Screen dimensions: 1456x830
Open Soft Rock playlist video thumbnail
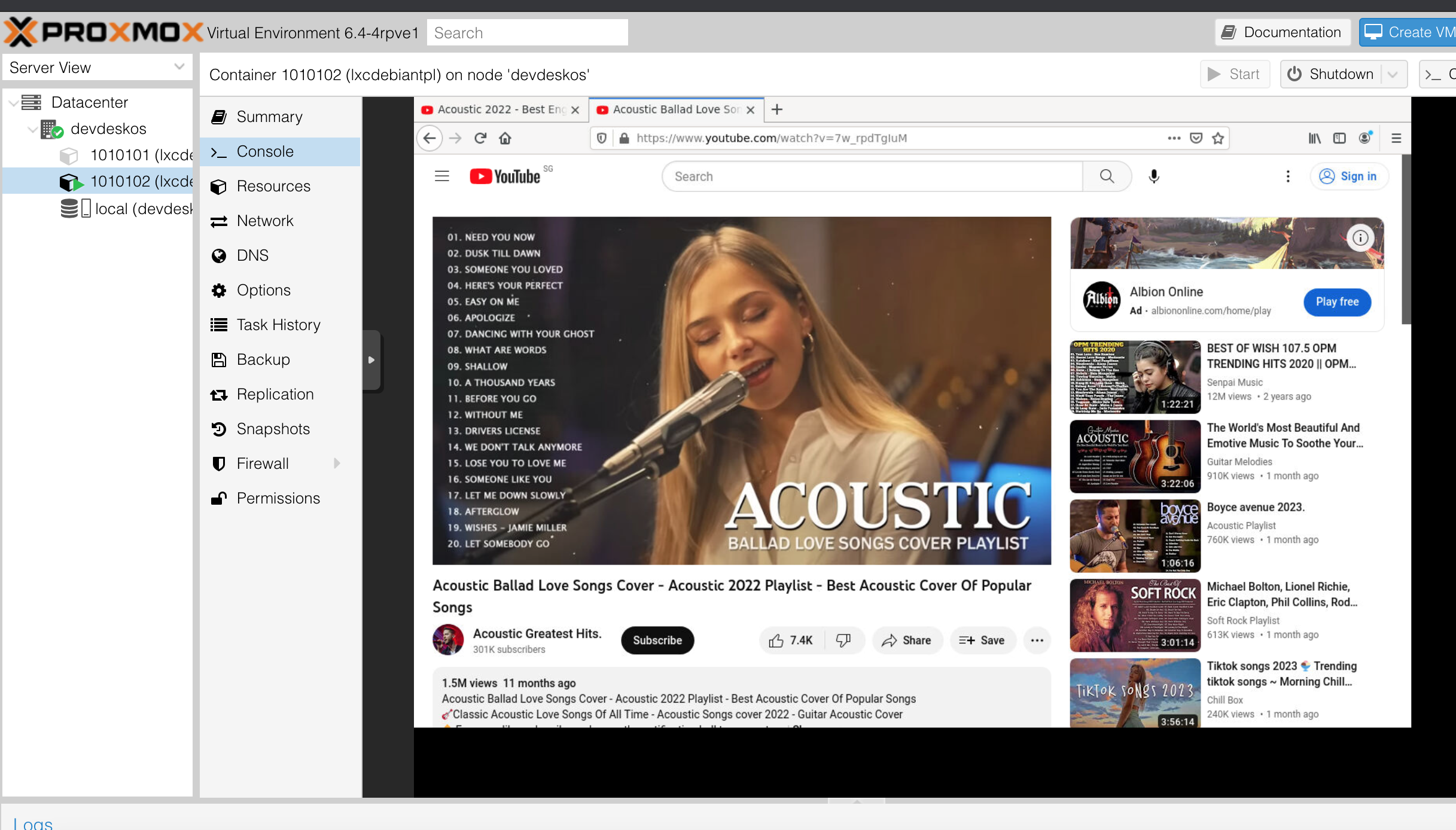click(x=1135, y=615)
